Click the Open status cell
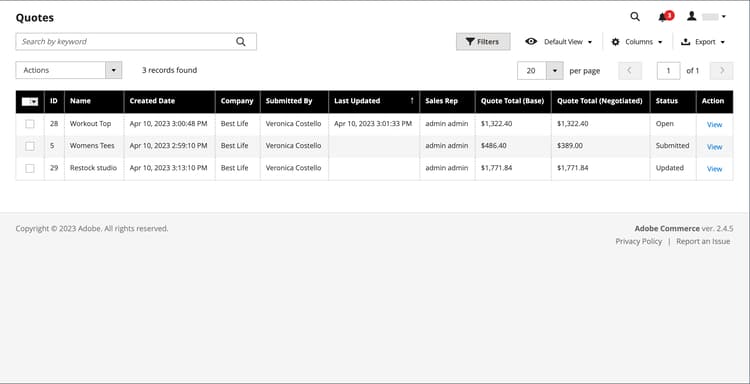The image size is (750, 384). pos(673,124)
